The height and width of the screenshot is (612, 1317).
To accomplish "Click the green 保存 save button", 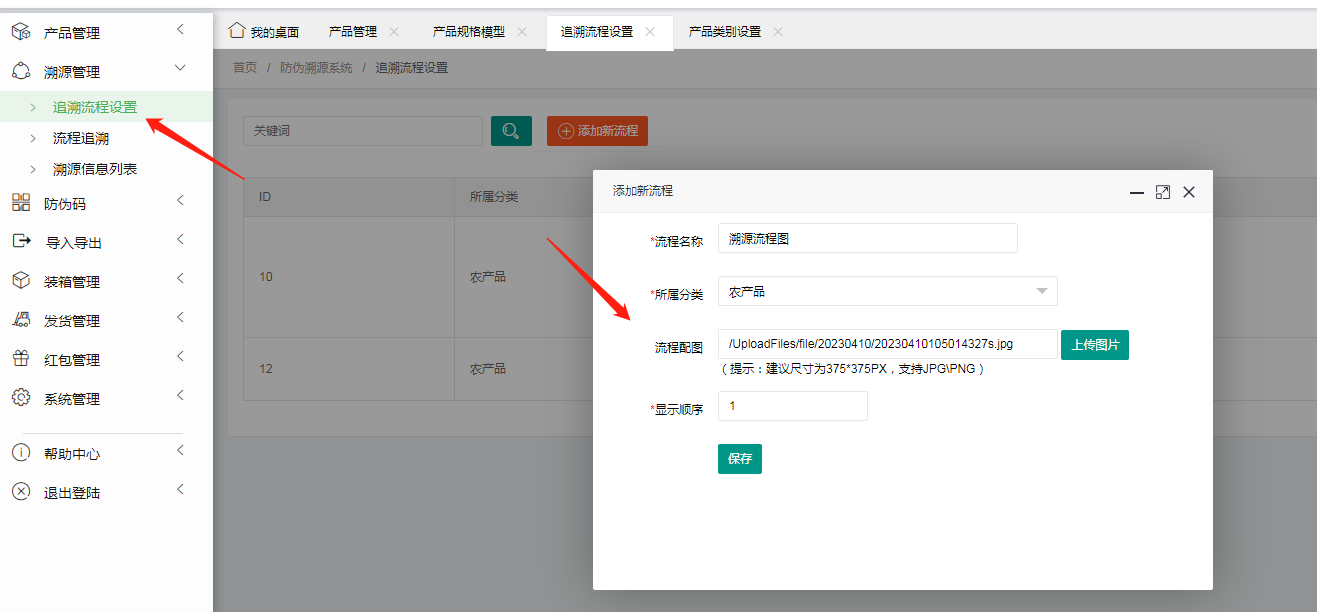I will (x=739, y=459).
